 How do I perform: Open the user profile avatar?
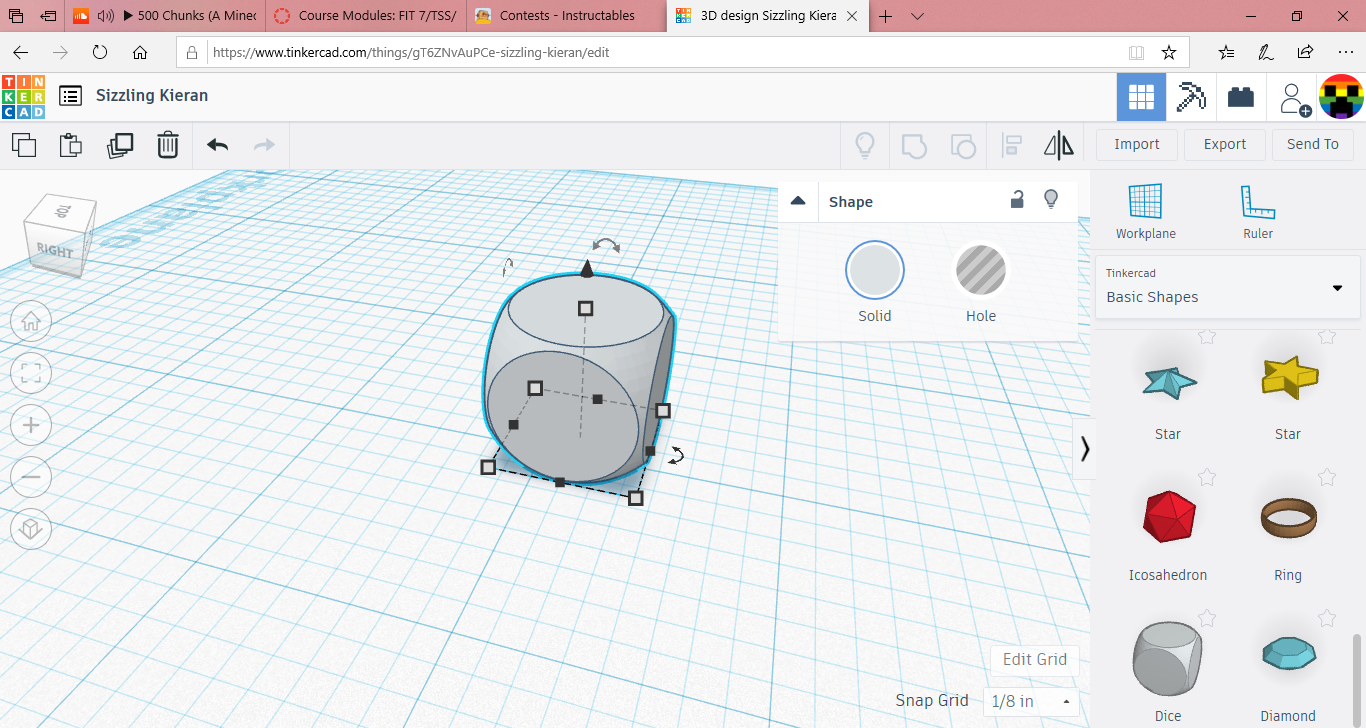click(x=1341, y=97)
